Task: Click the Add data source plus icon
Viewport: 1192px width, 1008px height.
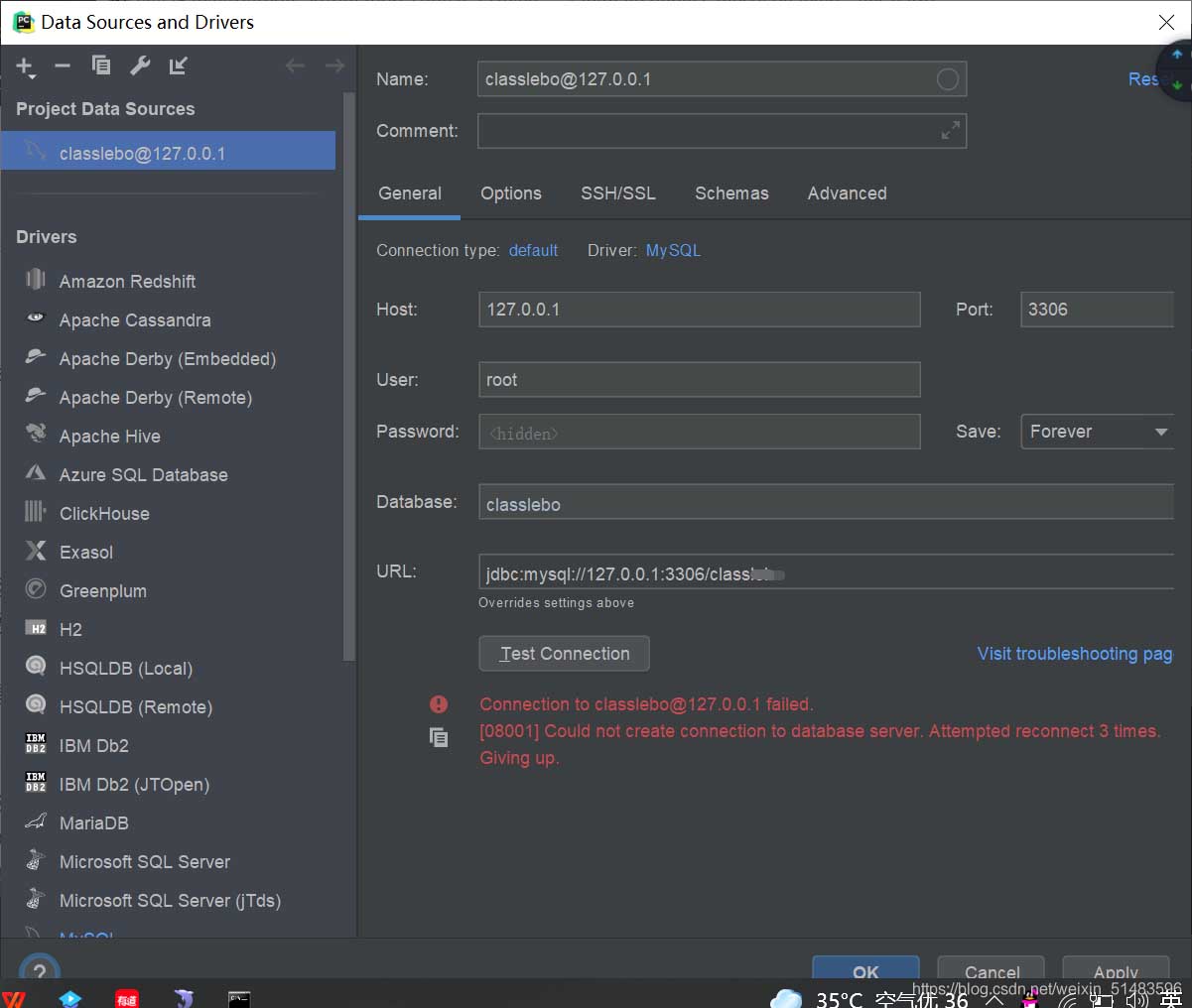Action: click(25, 66)
